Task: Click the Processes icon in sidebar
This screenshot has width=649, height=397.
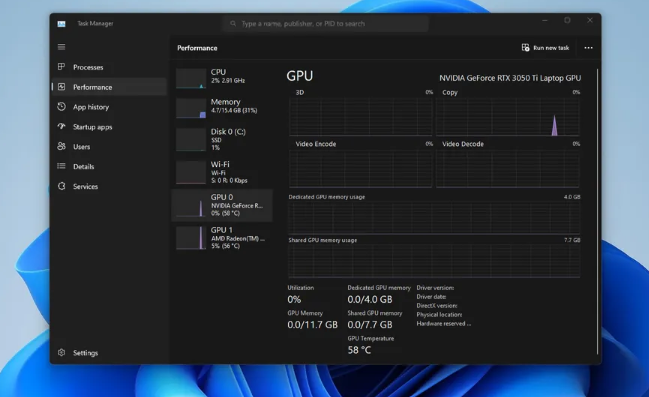Action: coord(61,67)
